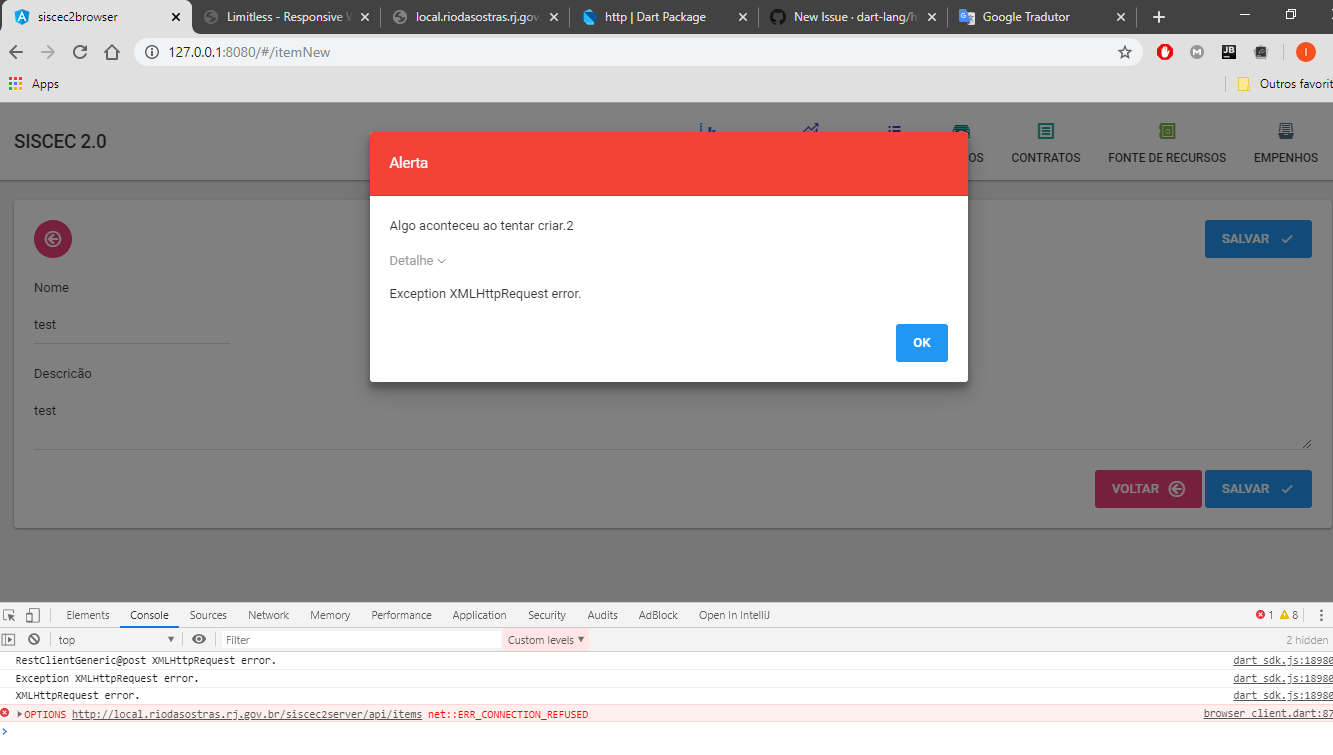Click the clear console icon in DevTools

[x=34, y=639]
